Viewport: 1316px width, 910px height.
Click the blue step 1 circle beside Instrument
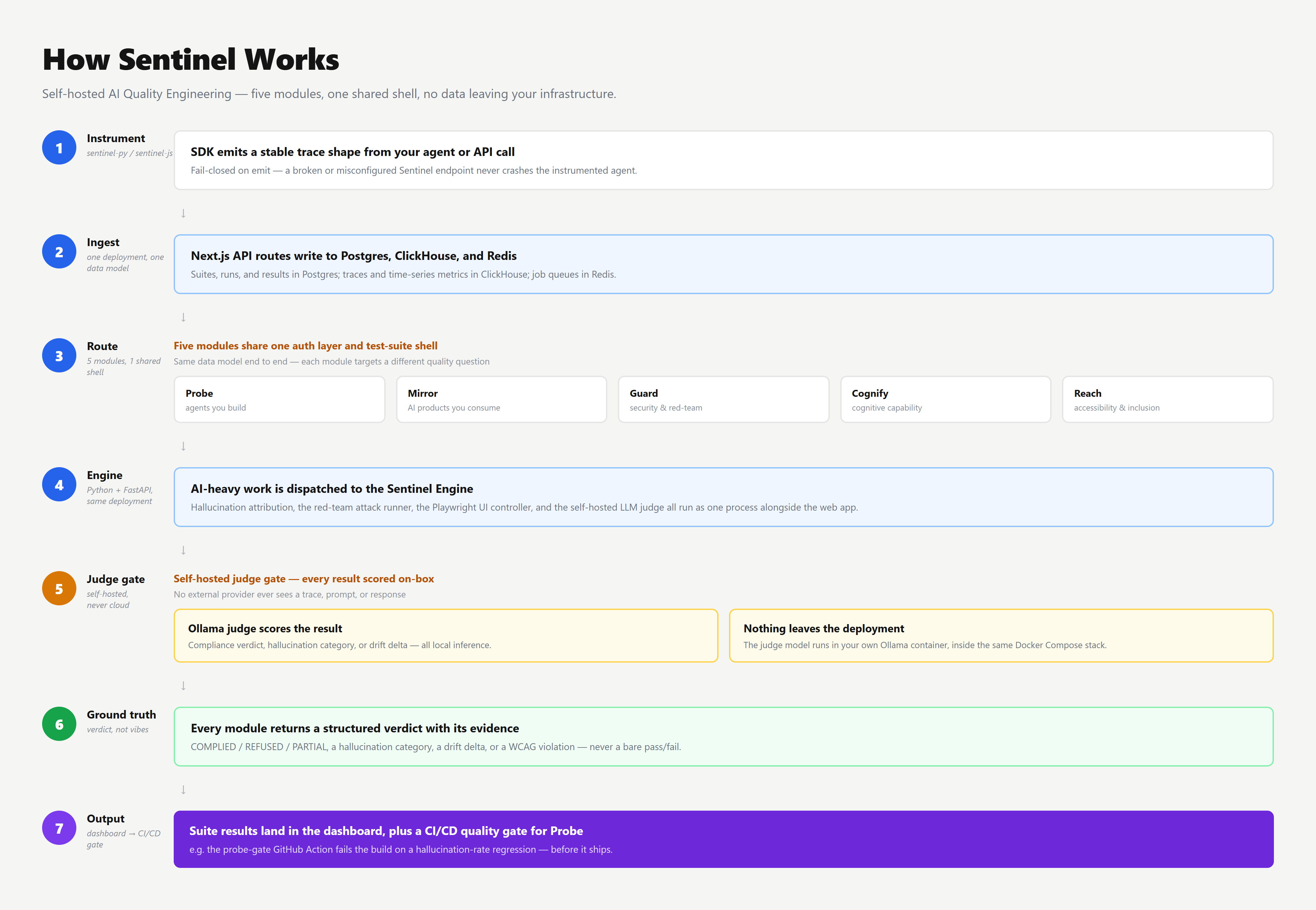pyautogui.click(x=59, y=148)
